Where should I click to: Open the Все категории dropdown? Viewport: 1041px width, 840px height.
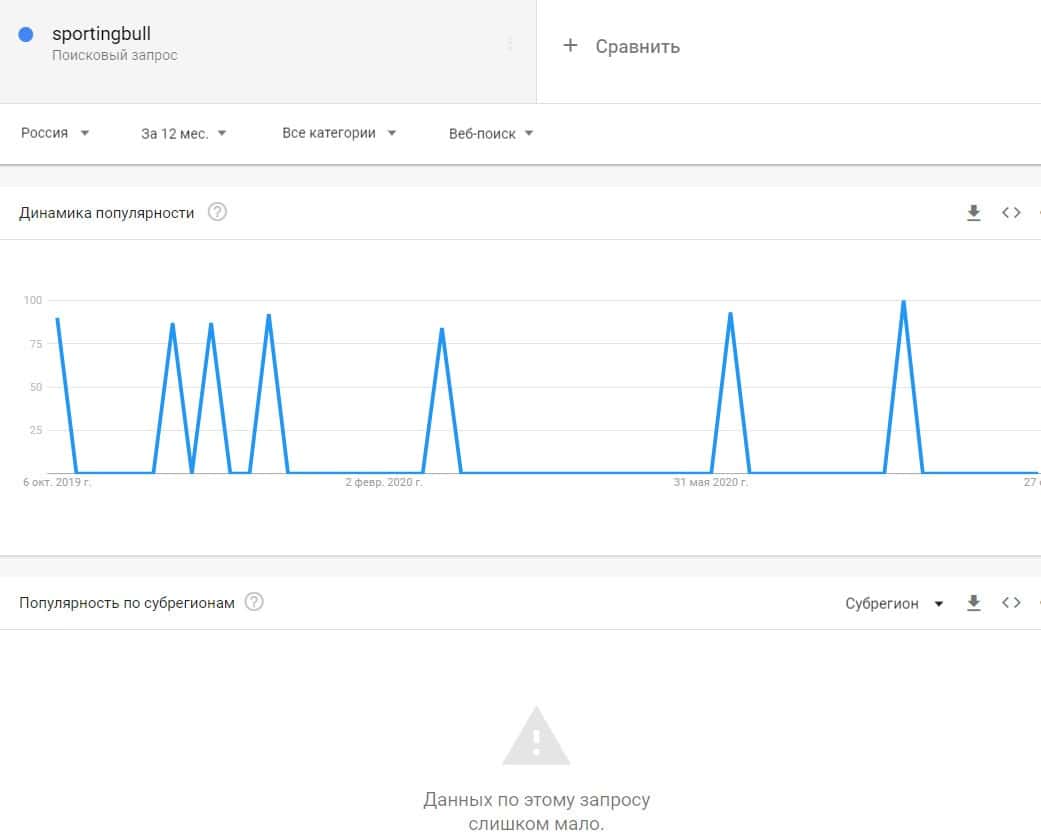(339, 133)
